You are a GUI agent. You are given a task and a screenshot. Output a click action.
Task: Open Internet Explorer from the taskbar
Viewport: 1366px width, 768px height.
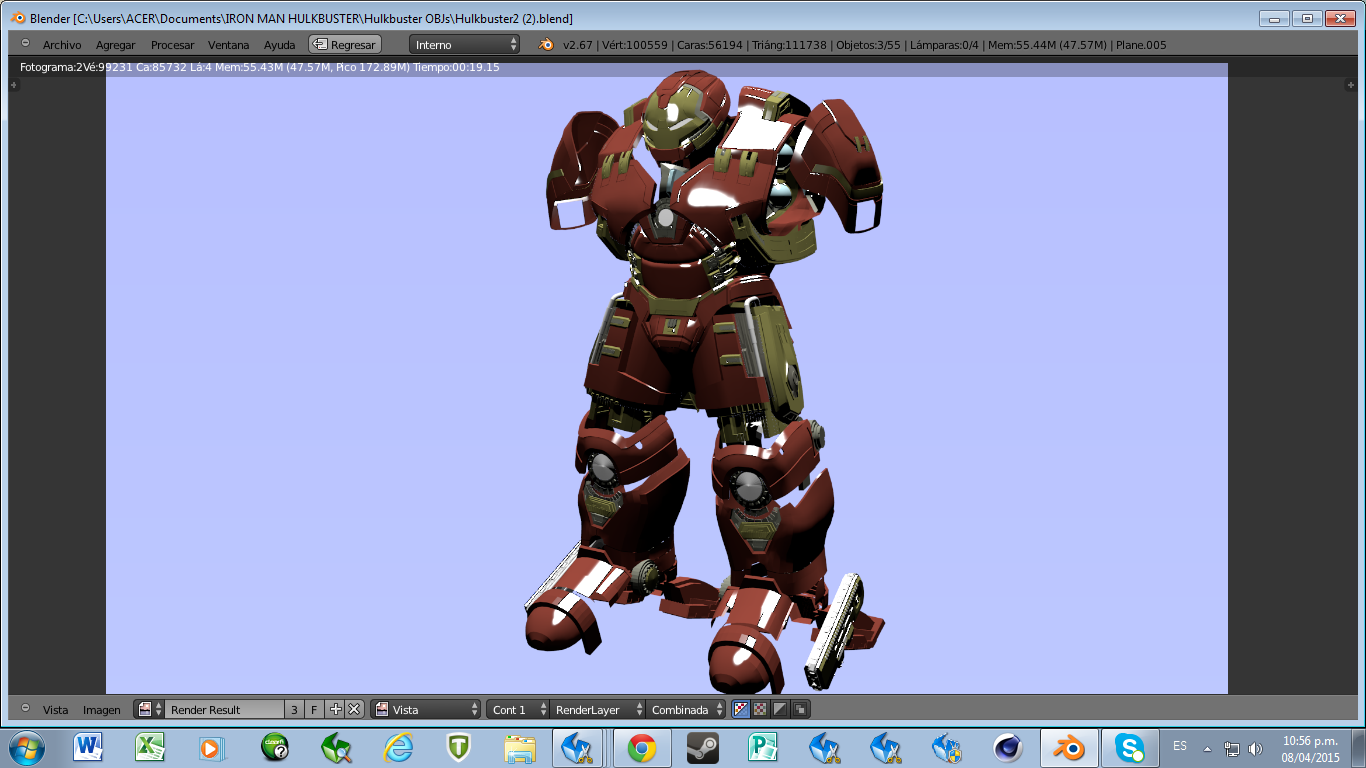tap(398, 747)
